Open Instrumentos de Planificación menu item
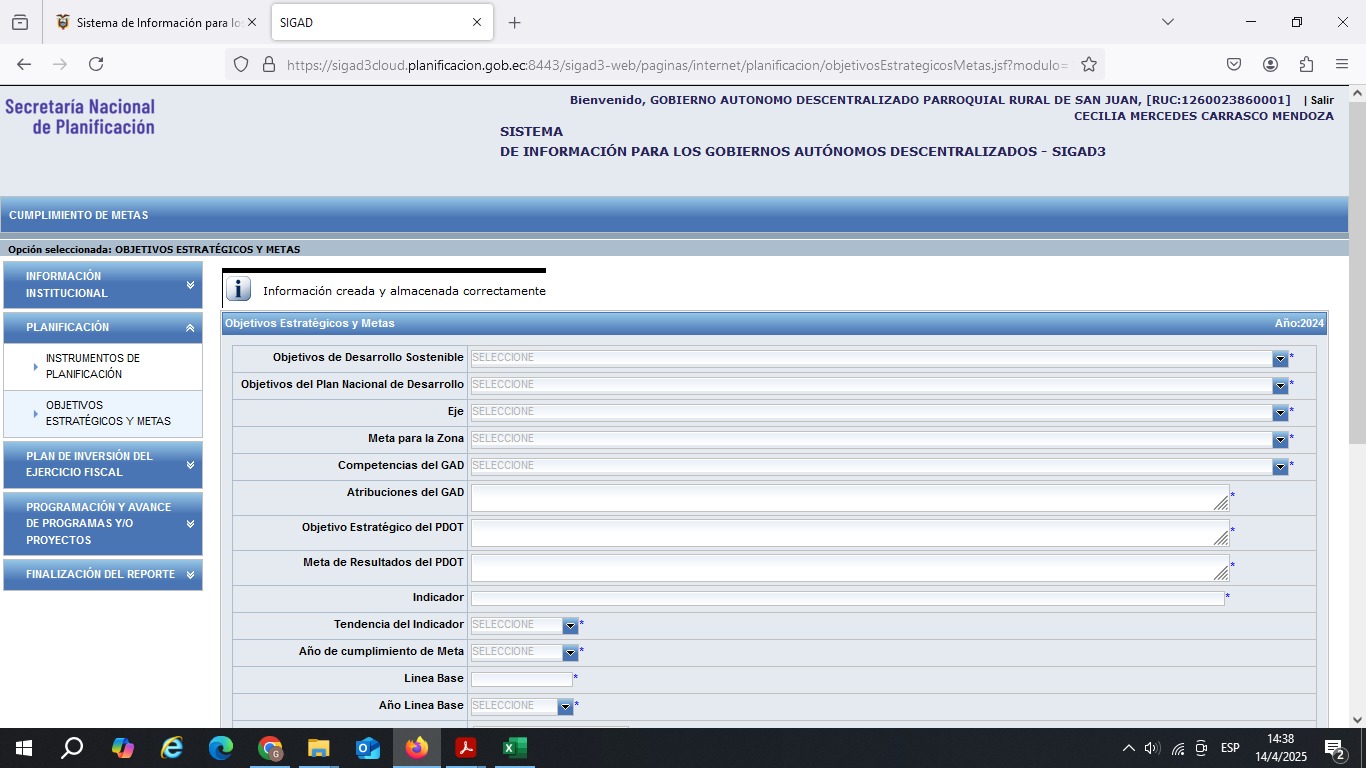Screen dimensions: 1366x768 [x=93, y=366]
